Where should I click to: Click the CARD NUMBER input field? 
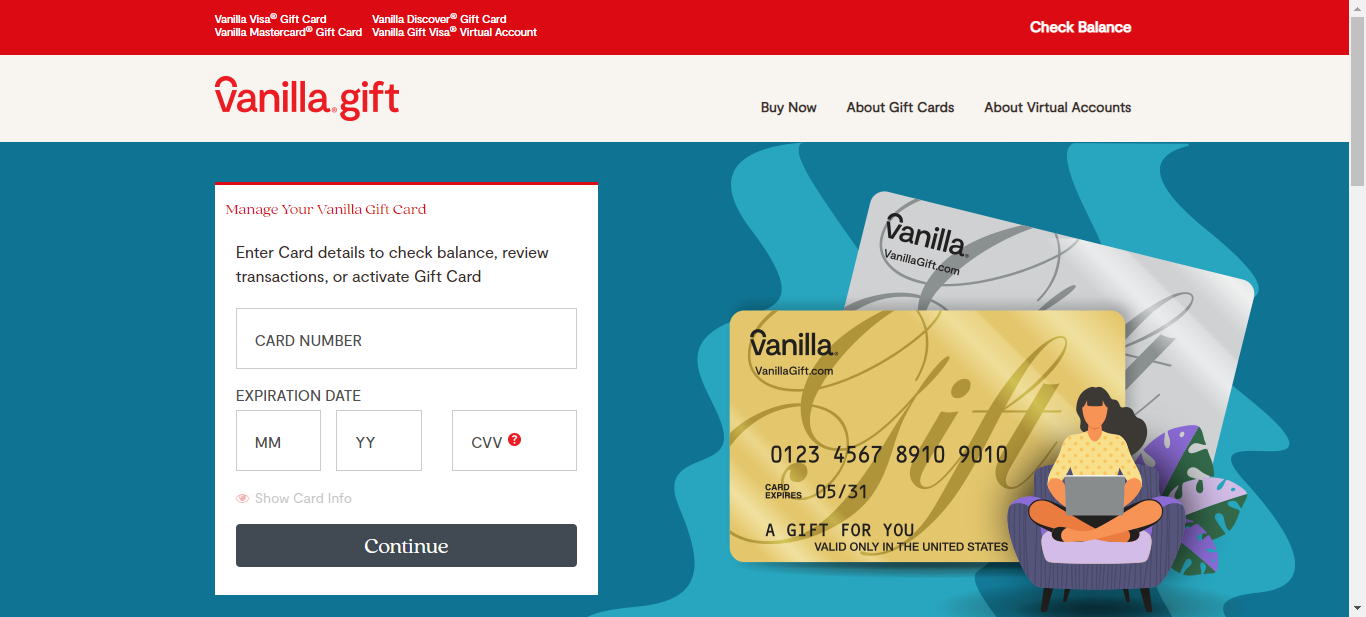[x=406, y=338]
